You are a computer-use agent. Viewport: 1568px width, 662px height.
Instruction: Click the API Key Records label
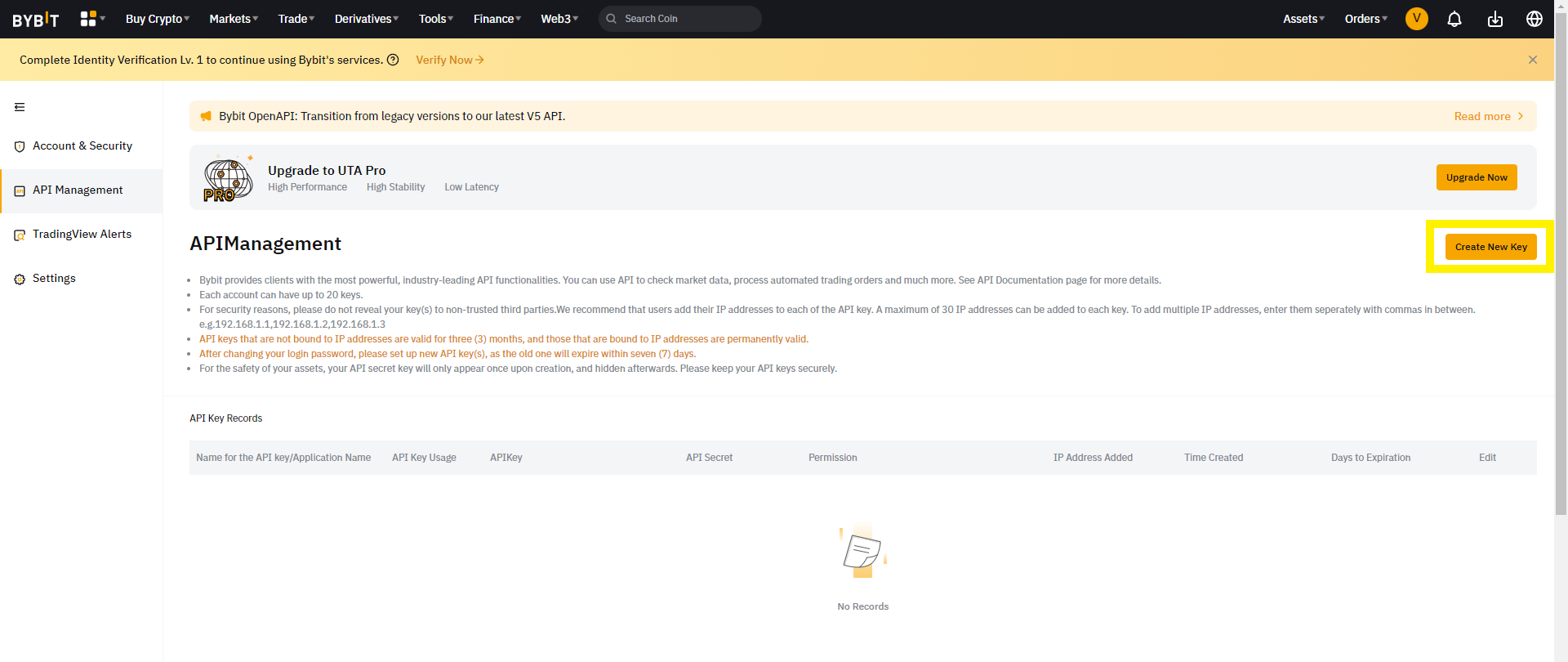point(226,418)
